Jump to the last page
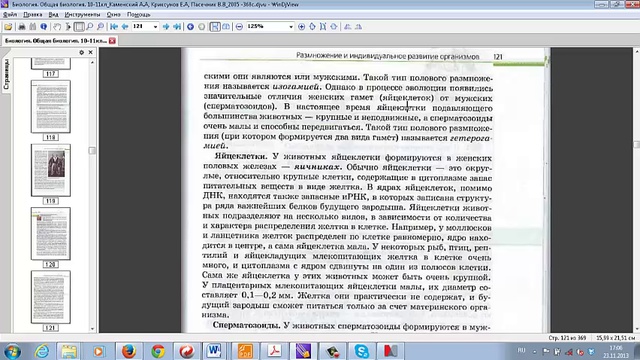The width and height of the screenshot is (640, 360). pyautogui.click(x=177, y=27)
